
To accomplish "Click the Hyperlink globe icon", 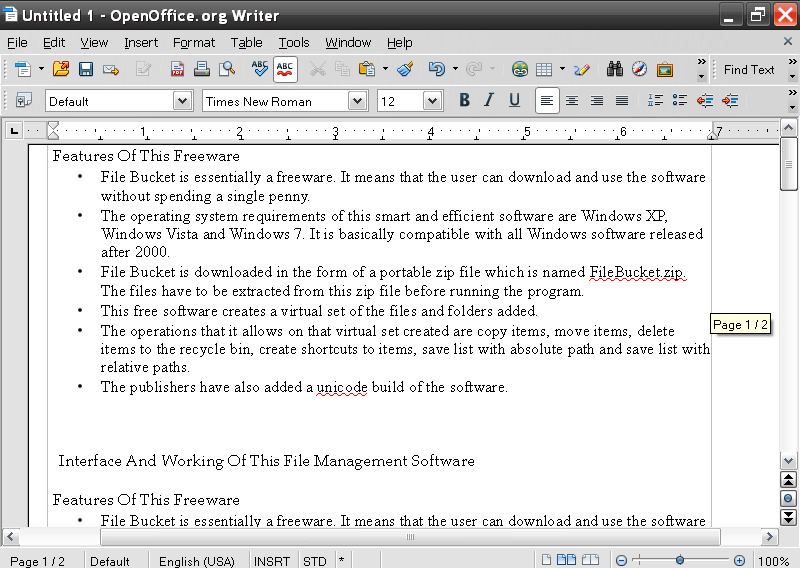I will (x=519, y=69).
